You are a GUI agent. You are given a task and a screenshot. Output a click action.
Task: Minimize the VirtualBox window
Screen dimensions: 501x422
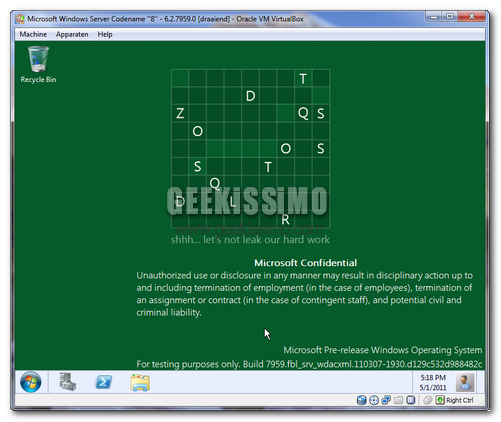[434, 16]
